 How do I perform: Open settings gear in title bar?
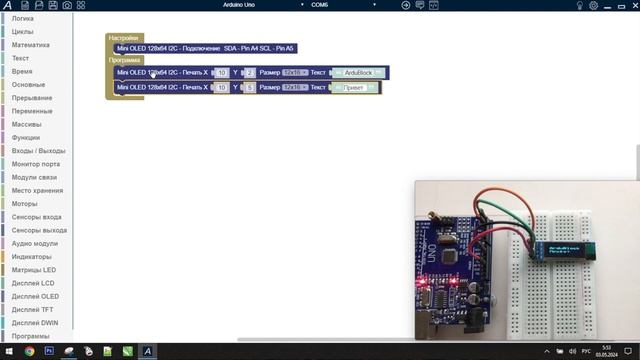pyautogui.click(x=593, y=5)
